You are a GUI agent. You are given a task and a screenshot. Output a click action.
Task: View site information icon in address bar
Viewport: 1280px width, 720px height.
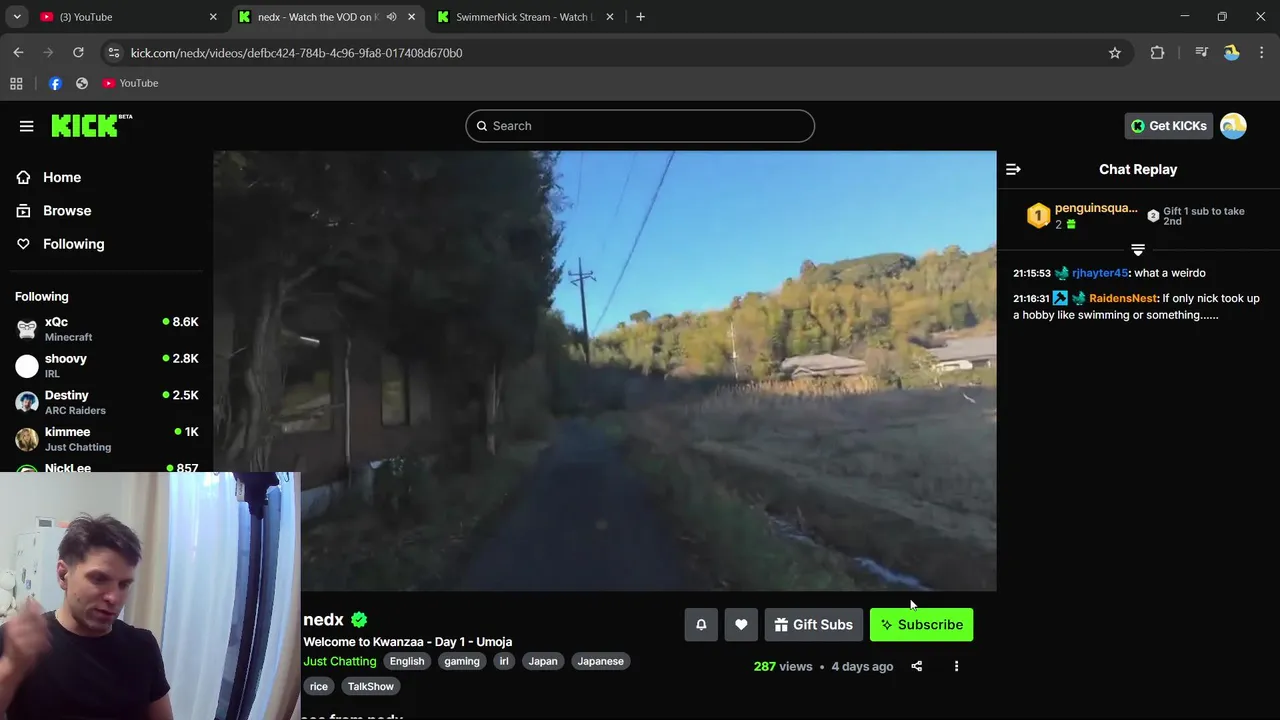click(113, 53)
